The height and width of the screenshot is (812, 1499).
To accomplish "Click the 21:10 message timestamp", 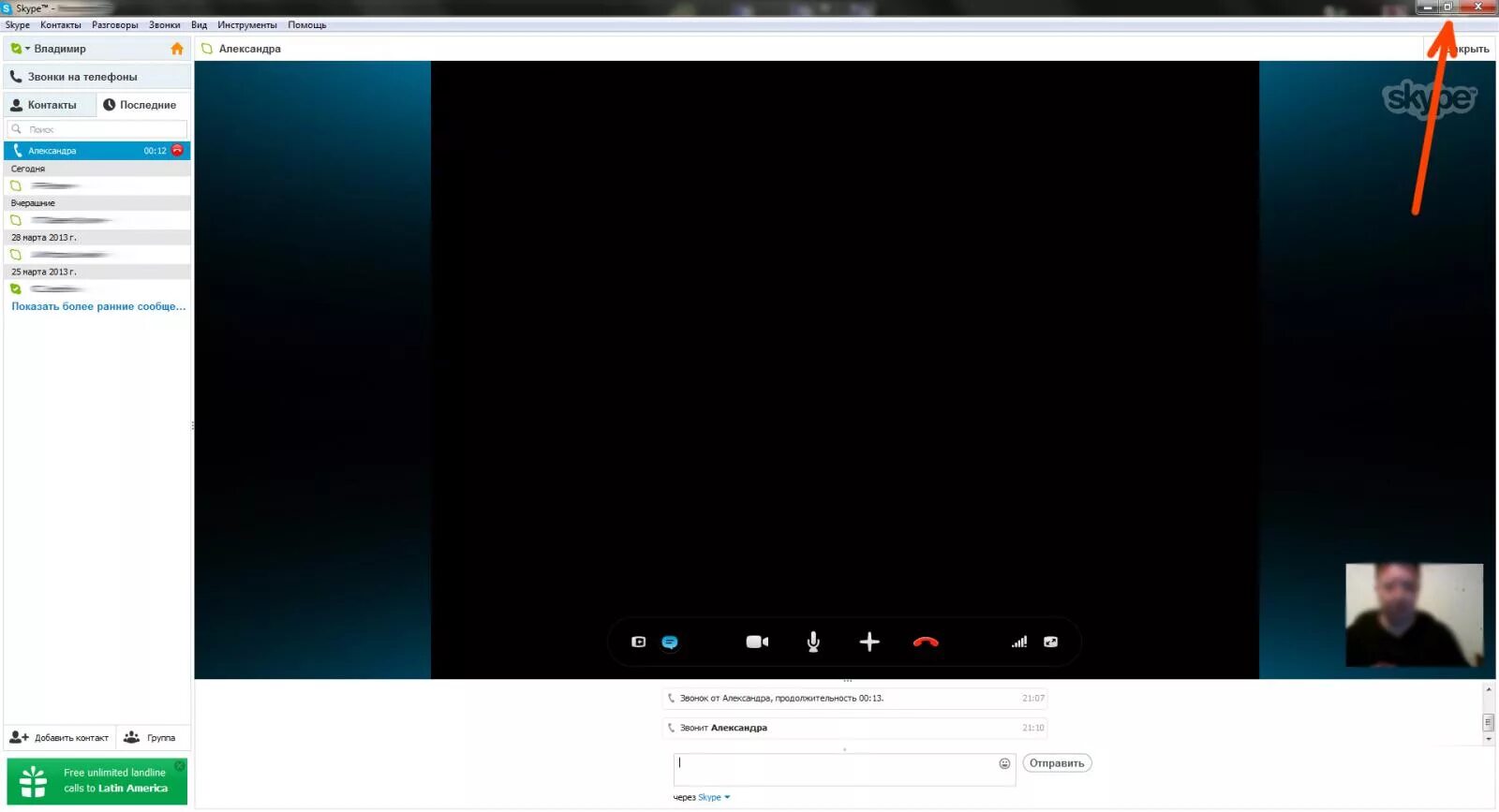I will [x=1033, y=728].
